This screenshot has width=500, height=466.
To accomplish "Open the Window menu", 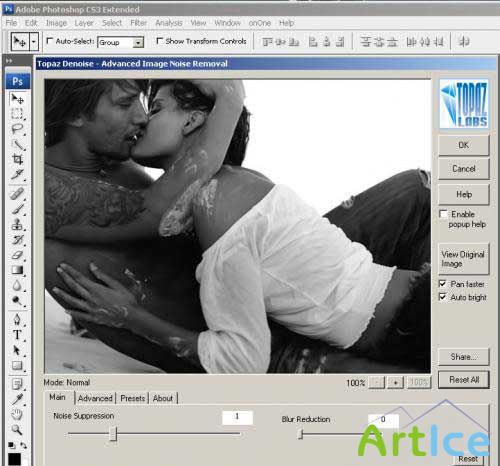I will (x=227, y=23).
